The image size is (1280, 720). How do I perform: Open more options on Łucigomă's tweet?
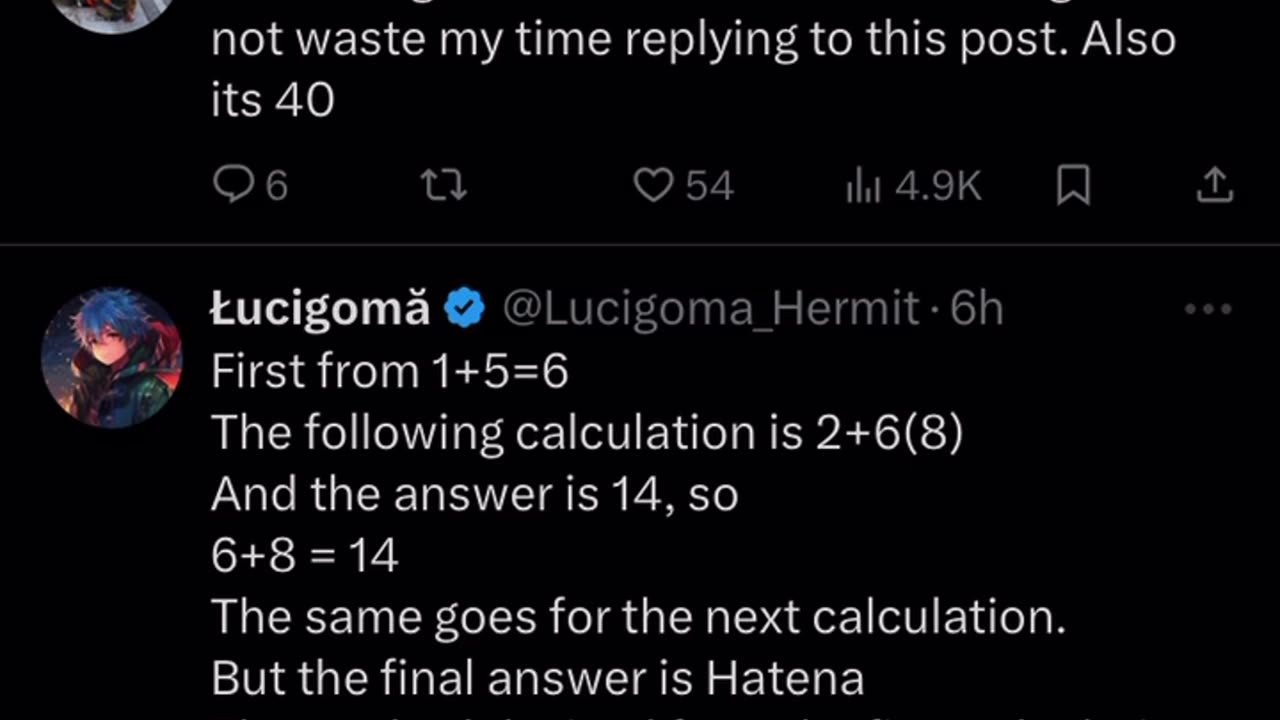pos(1208,309)
